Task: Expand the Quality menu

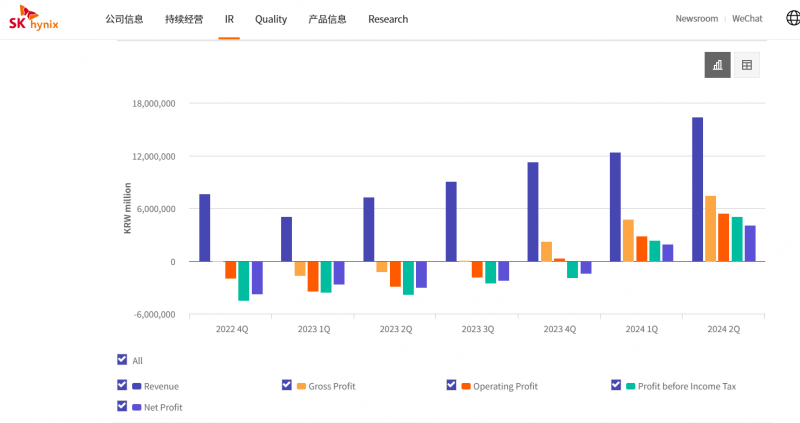Action: click(271, 19)
